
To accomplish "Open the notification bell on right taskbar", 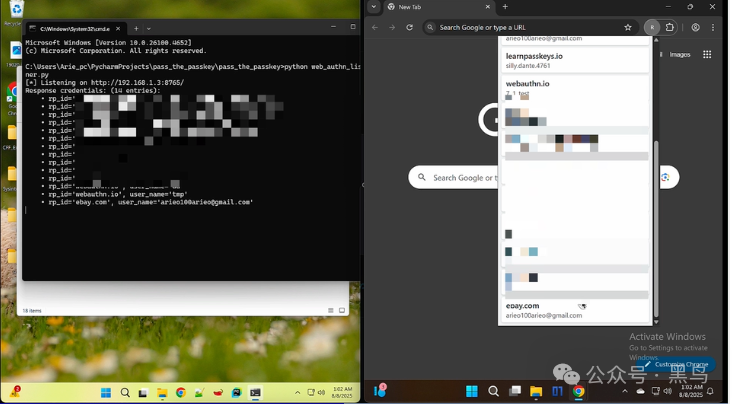I will (x=710, y=391).
